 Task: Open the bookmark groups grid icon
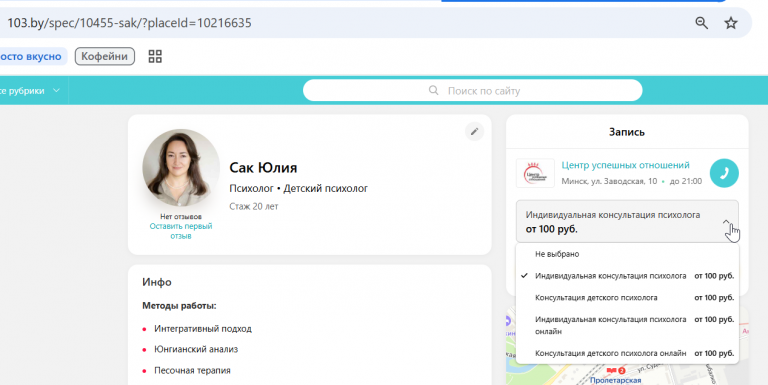click(155, 56)
